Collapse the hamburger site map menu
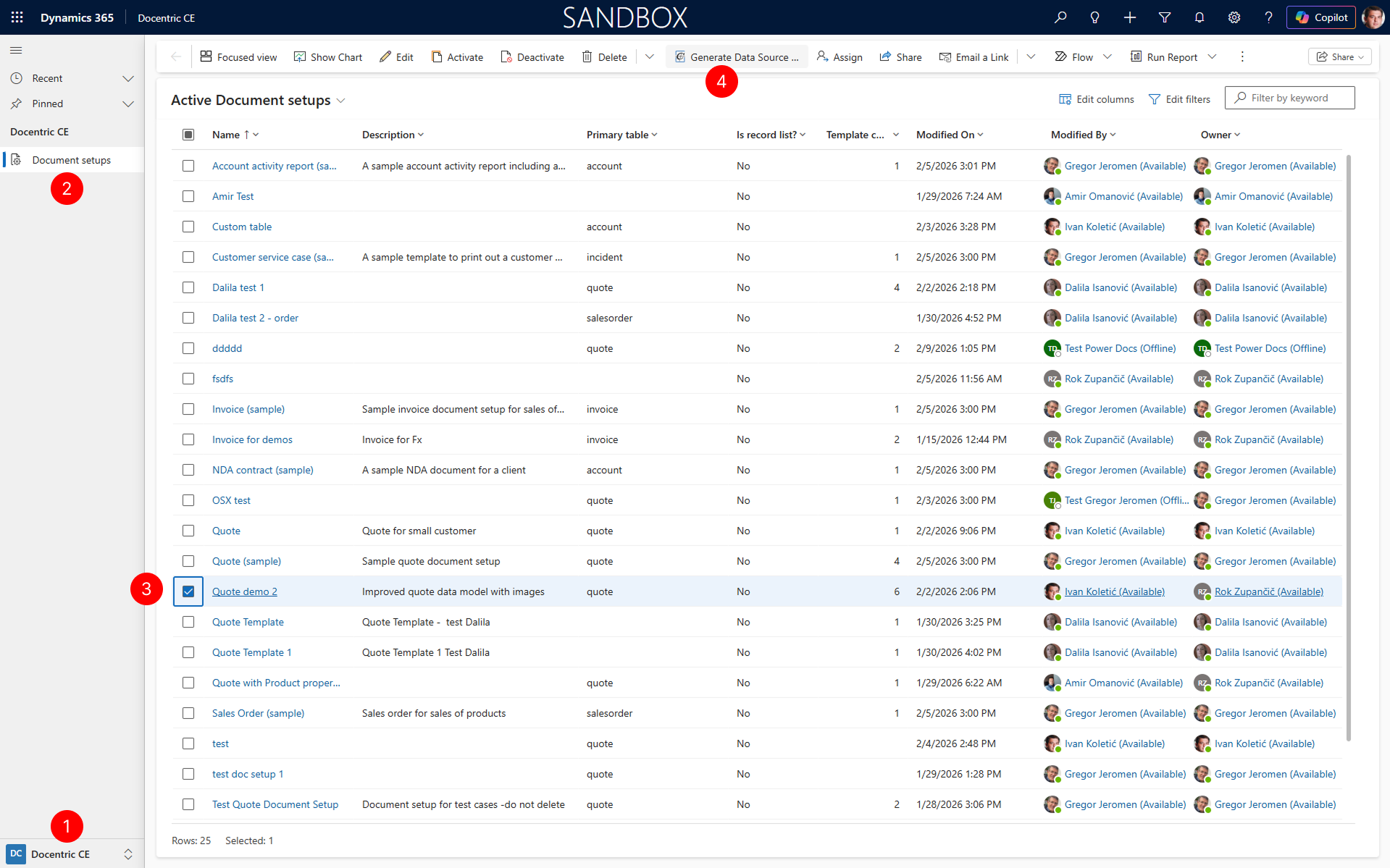 pyautogui.click(x=16, y=50)
